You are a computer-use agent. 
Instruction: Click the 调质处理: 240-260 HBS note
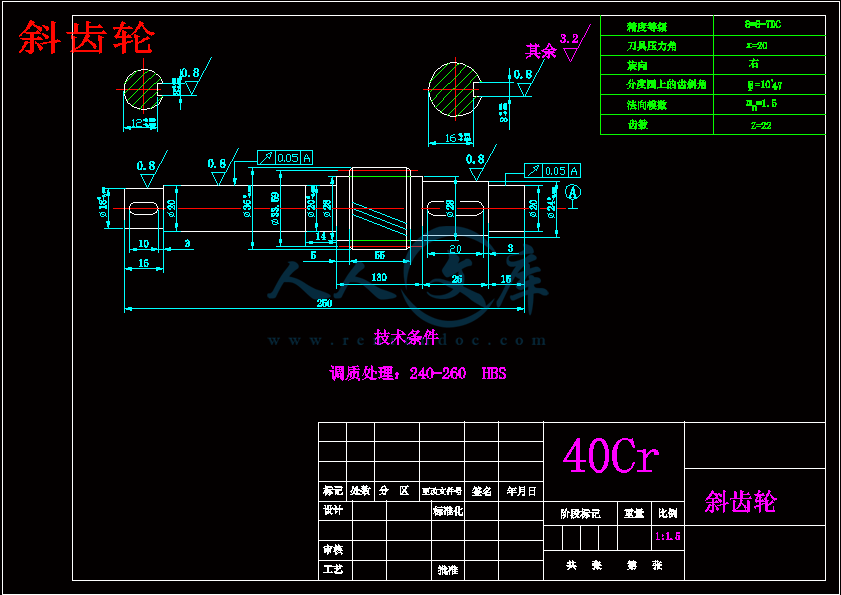coord(418,373)
